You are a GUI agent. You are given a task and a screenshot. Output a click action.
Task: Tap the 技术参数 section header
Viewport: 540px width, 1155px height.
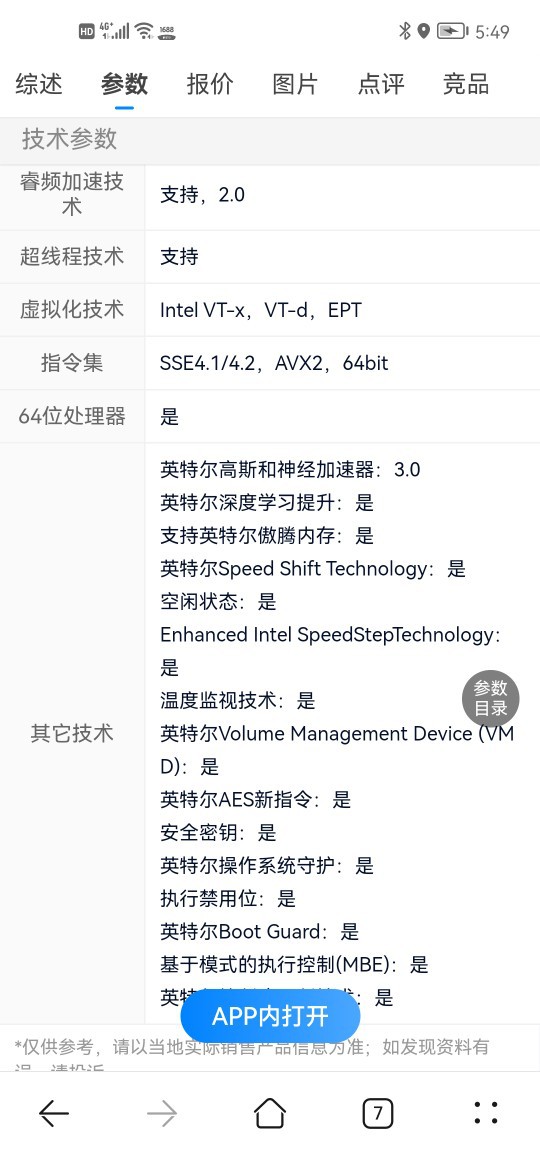69,138
